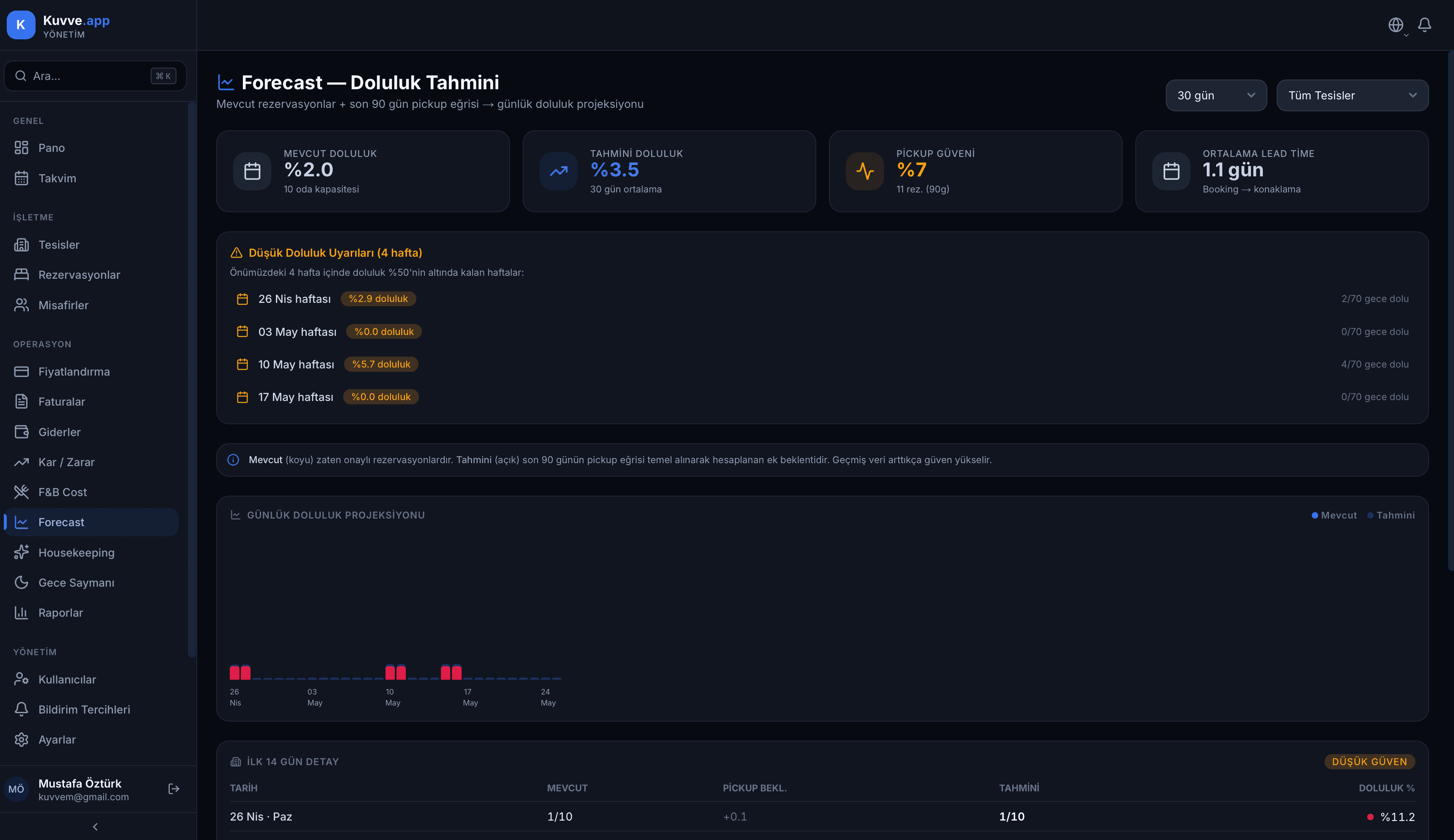Click the Tahmini Doluluk trend icon
1454x840 pixels.
point(559,171)
